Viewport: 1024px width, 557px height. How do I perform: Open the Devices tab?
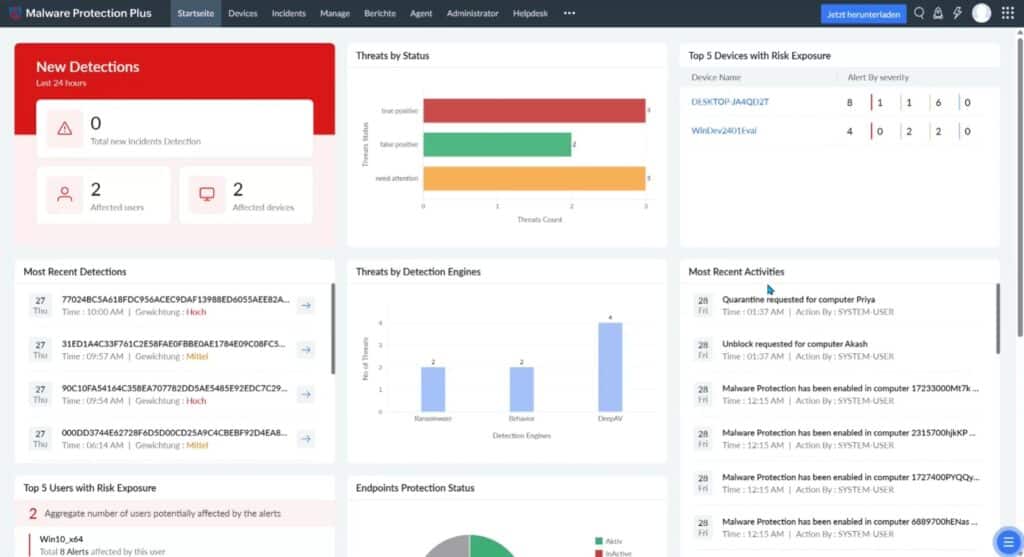pos(242,13)
